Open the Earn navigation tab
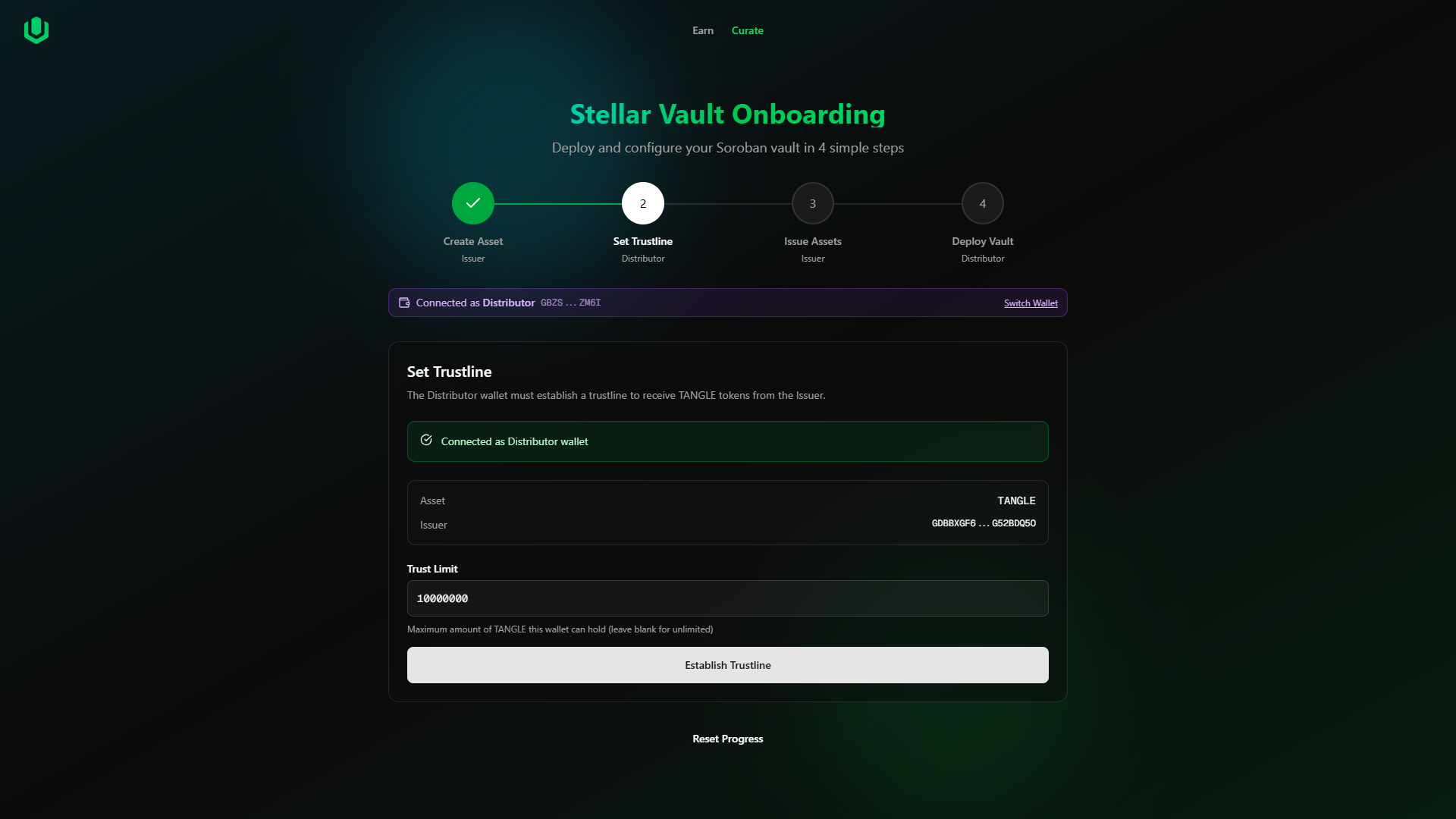This screenshot has width=1456, height=819. [x=703, y=30]
